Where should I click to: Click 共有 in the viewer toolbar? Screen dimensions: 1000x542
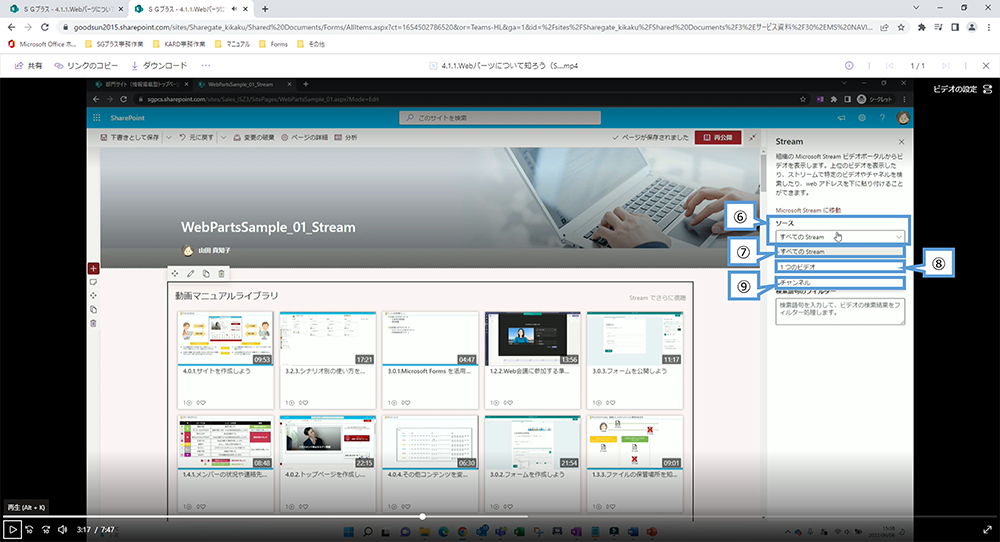click(x=29, y=66)
